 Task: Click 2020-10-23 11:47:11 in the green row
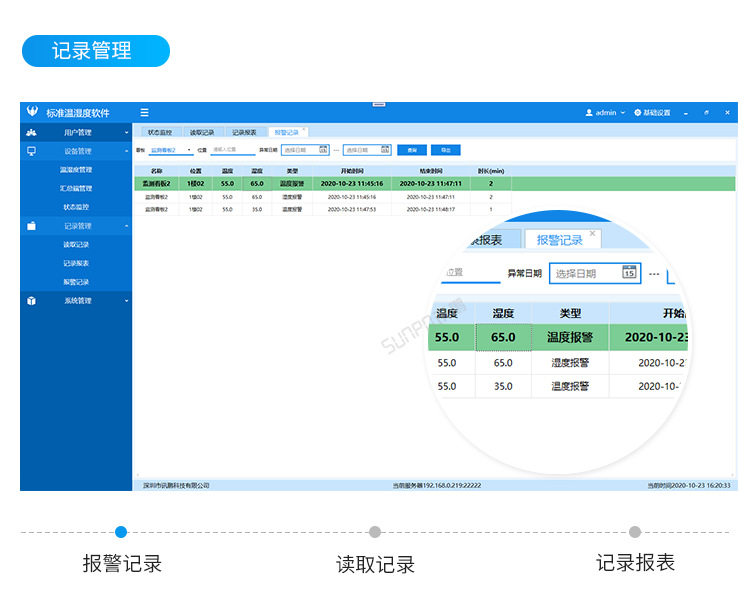[x=431, y=184]
